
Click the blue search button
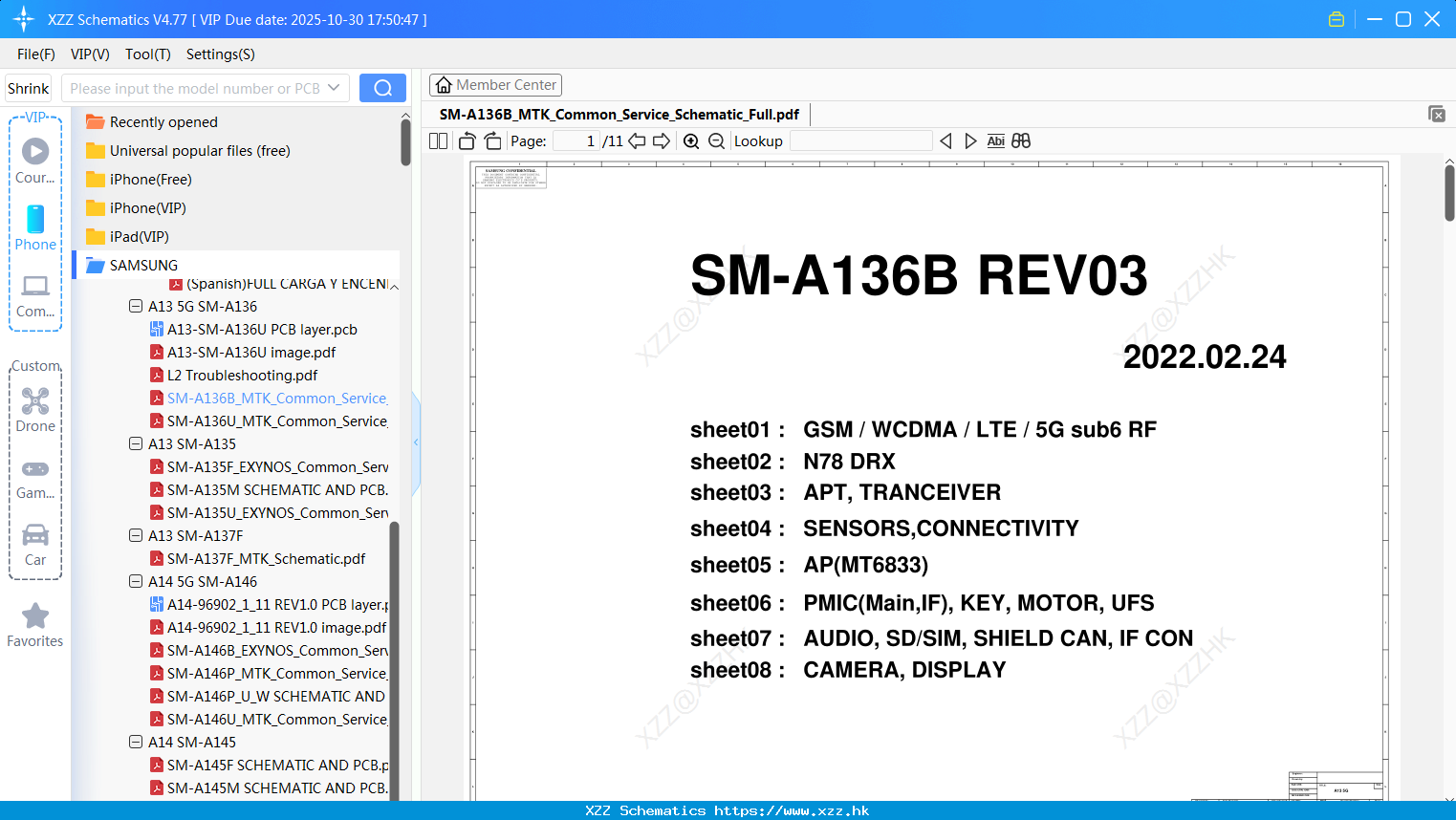pyautogui.click(x=382, y=88)
